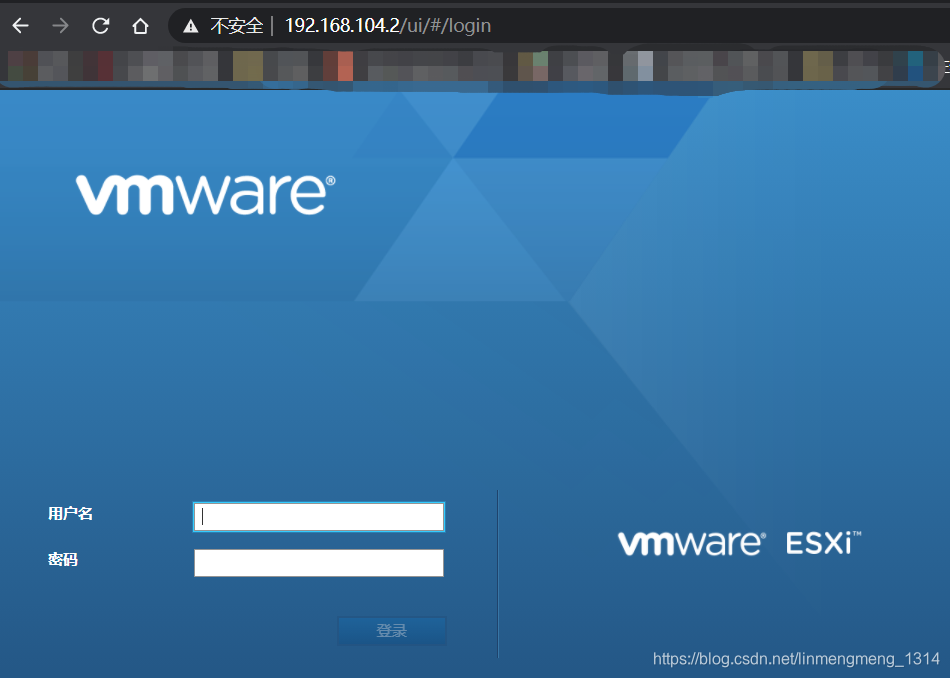
Task: Select the 192.168.104.2 URL in address bar
Action: click(388, 25)
